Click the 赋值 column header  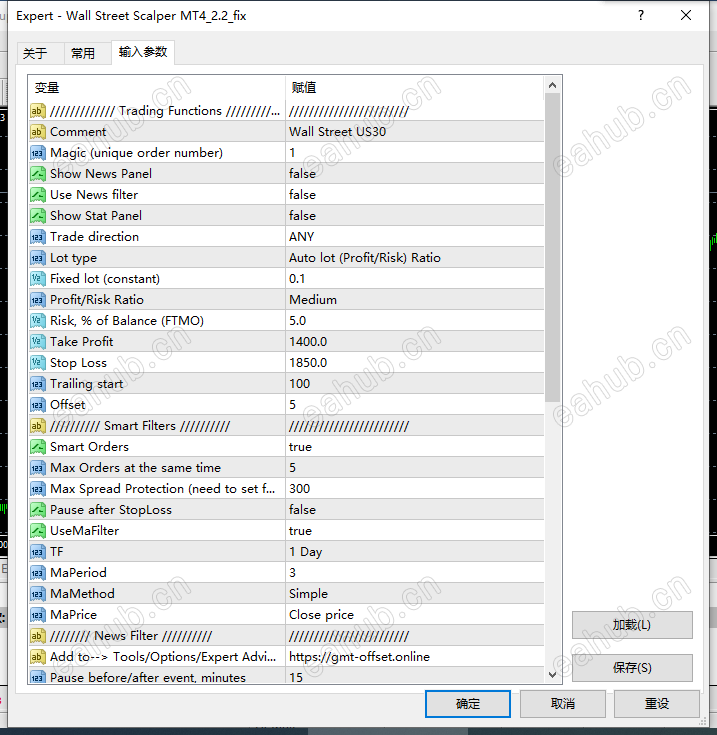[x=415, y=88]
